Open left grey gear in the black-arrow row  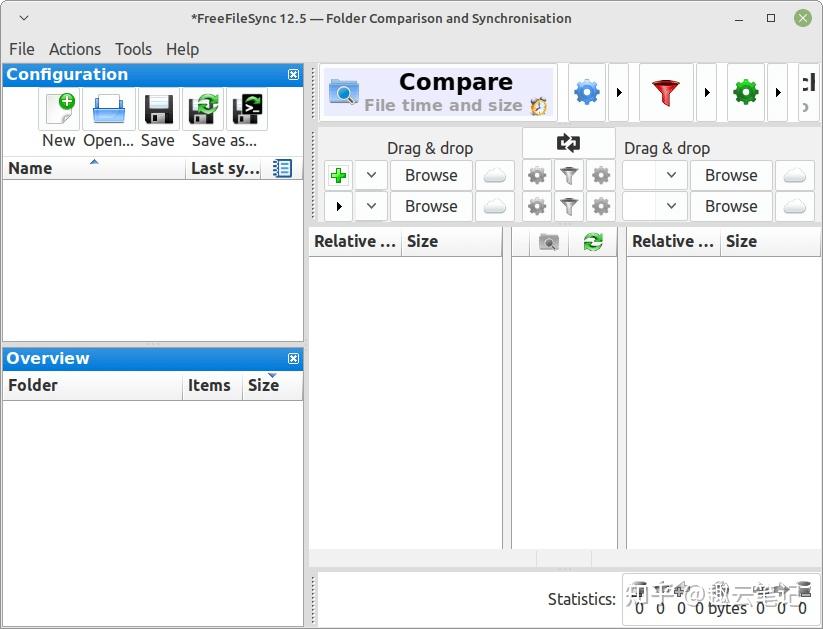(x=537, y=206)
